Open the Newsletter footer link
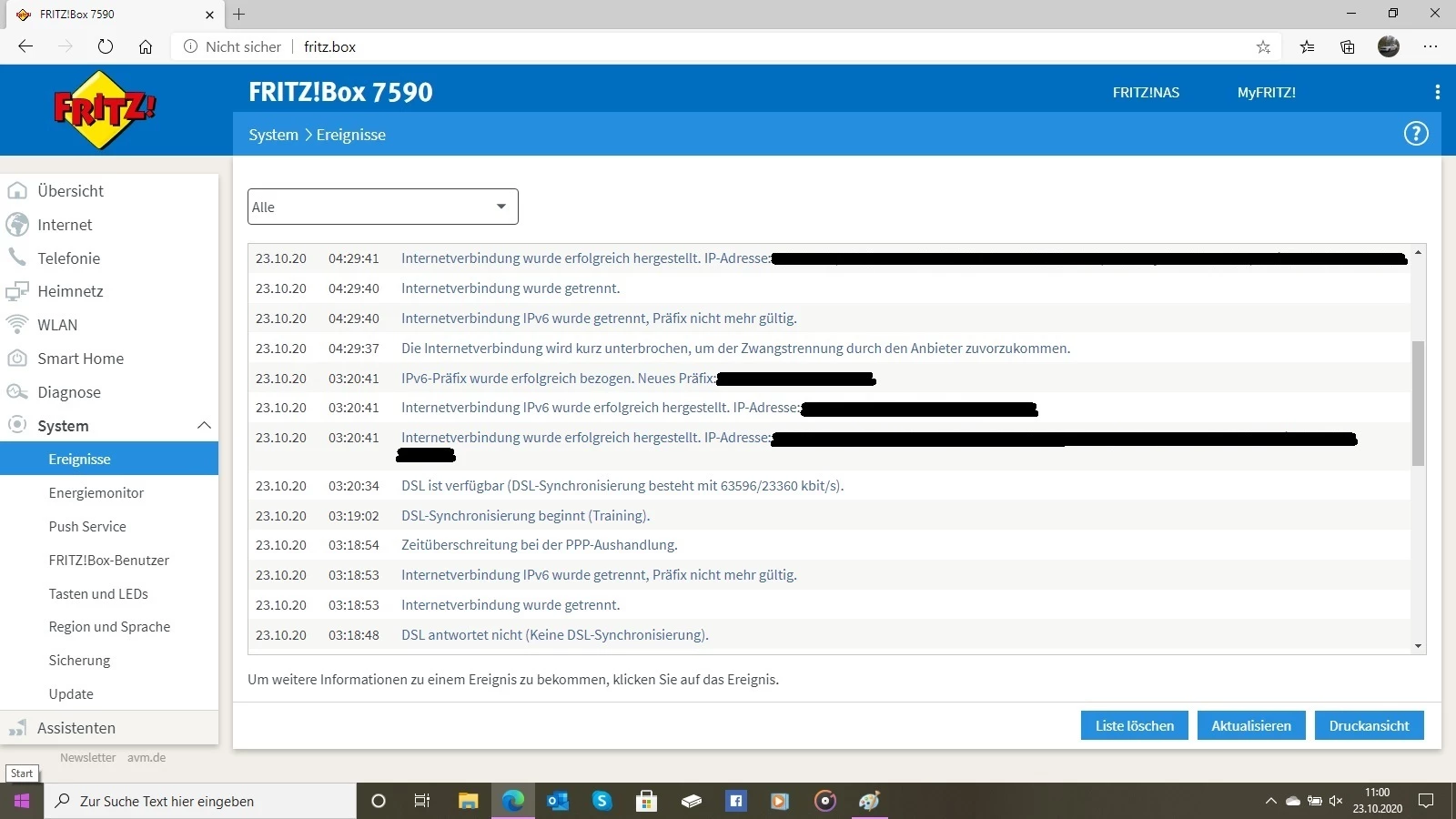1456x819 pixels. click(87, 757)
